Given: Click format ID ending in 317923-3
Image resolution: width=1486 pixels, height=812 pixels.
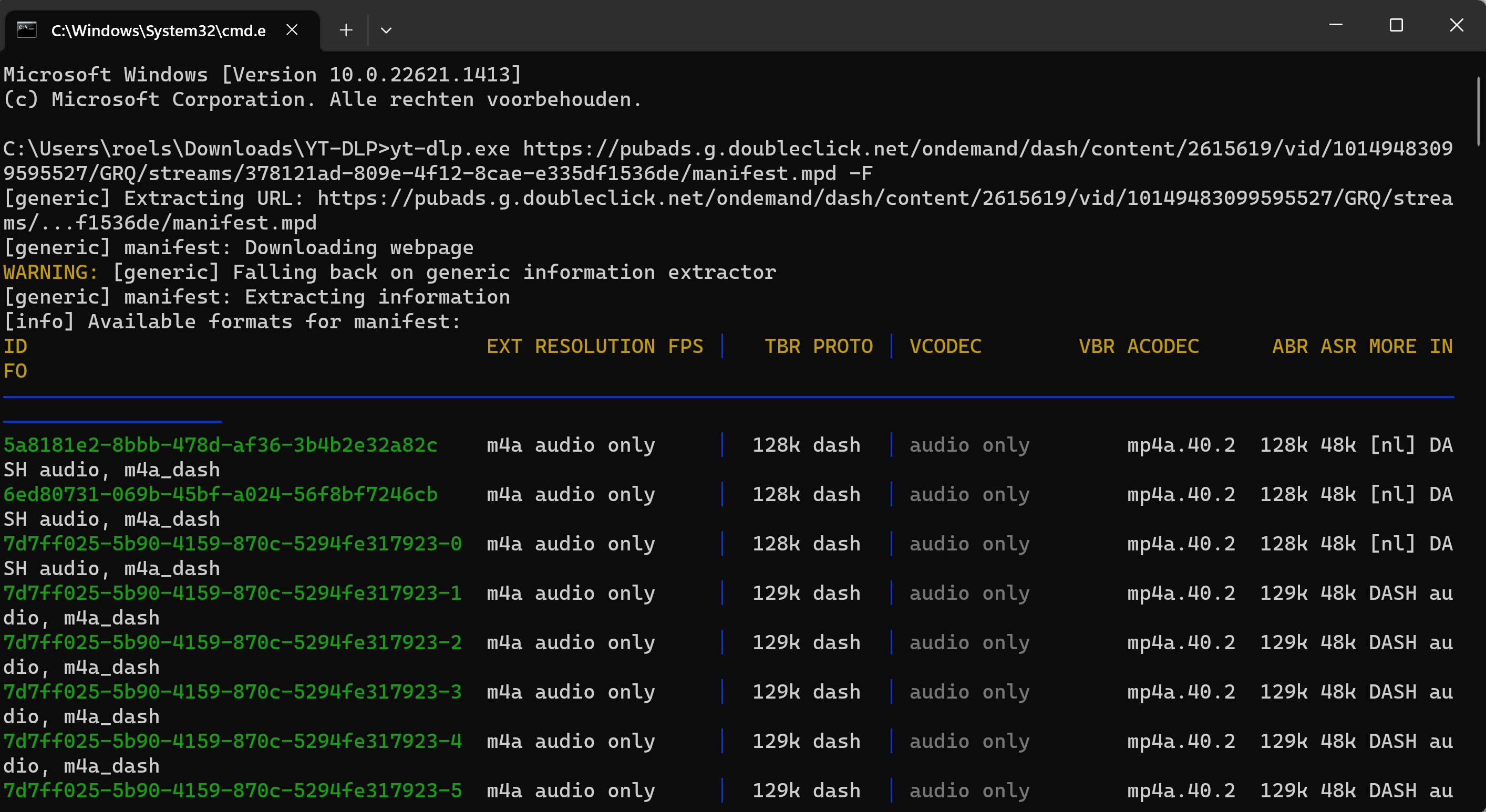Looking at the screenshot, I should (x=232, y=692).
